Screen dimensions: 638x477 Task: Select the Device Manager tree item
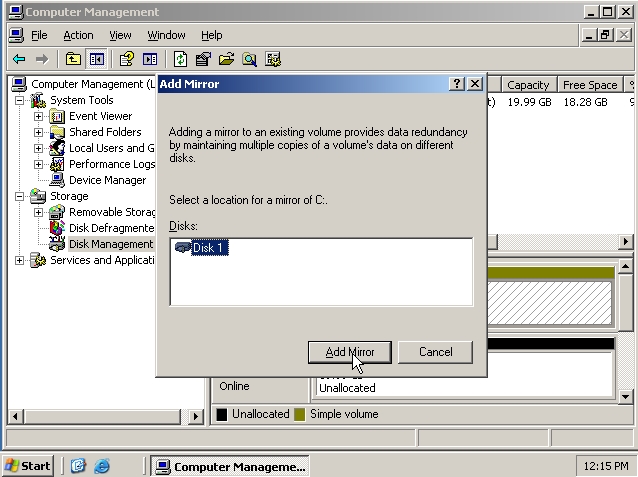107,180
